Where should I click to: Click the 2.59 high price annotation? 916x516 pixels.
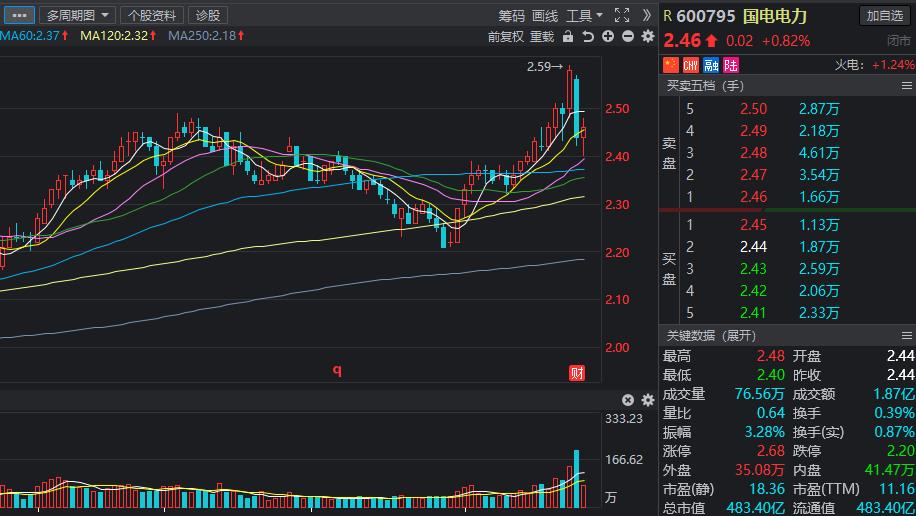(545, 67)
